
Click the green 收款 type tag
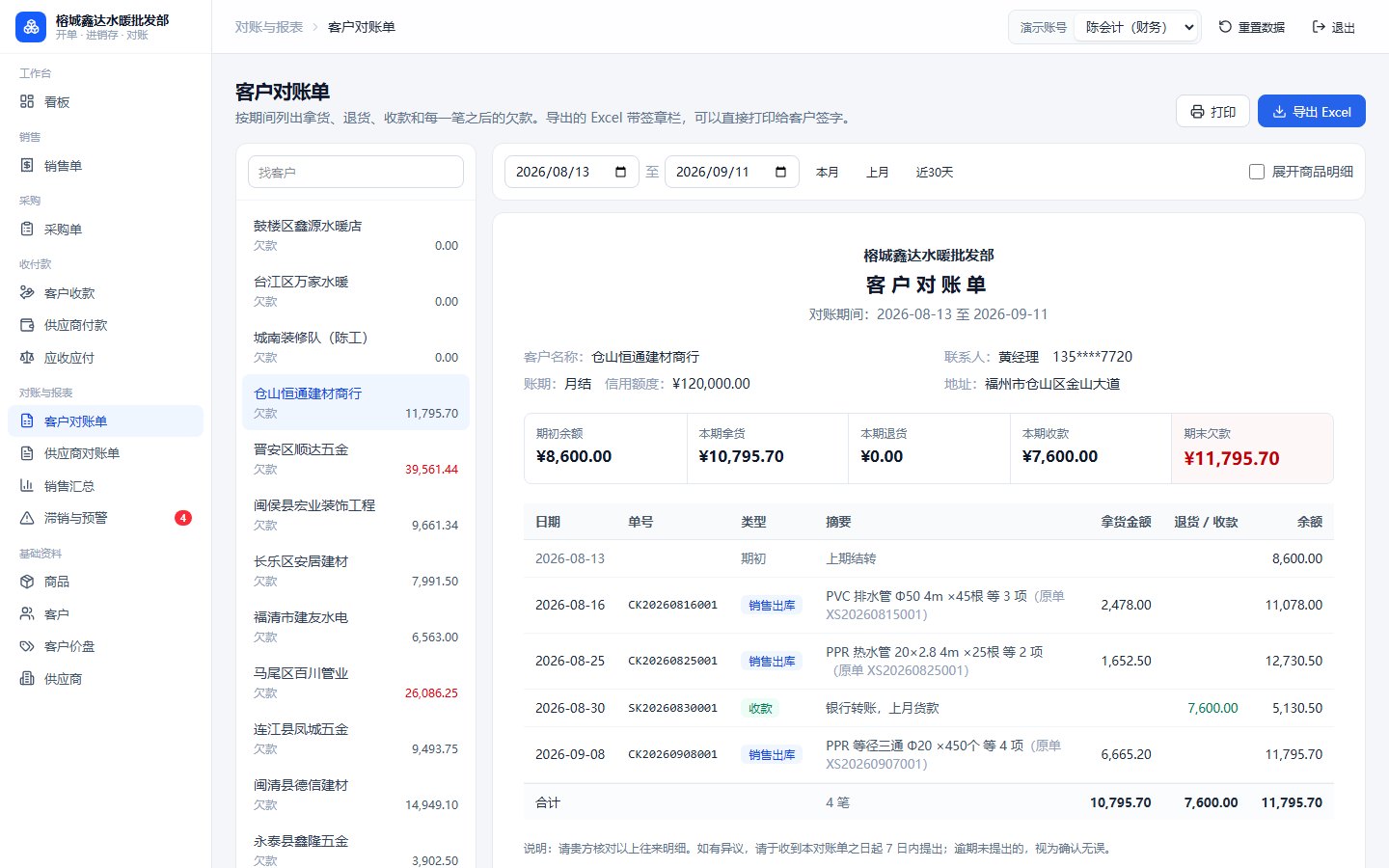[760, 708]
